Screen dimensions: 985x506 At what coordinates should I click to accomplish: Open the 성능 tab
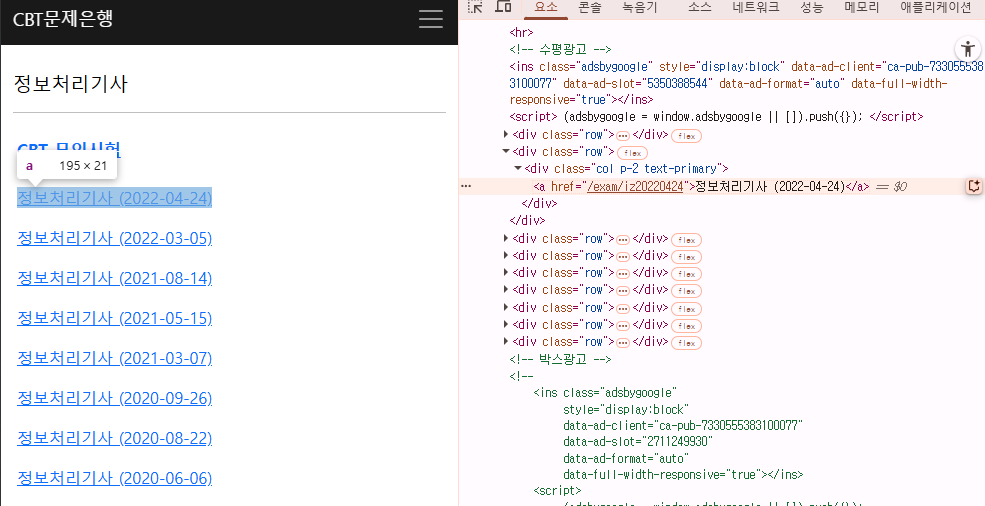812,8
